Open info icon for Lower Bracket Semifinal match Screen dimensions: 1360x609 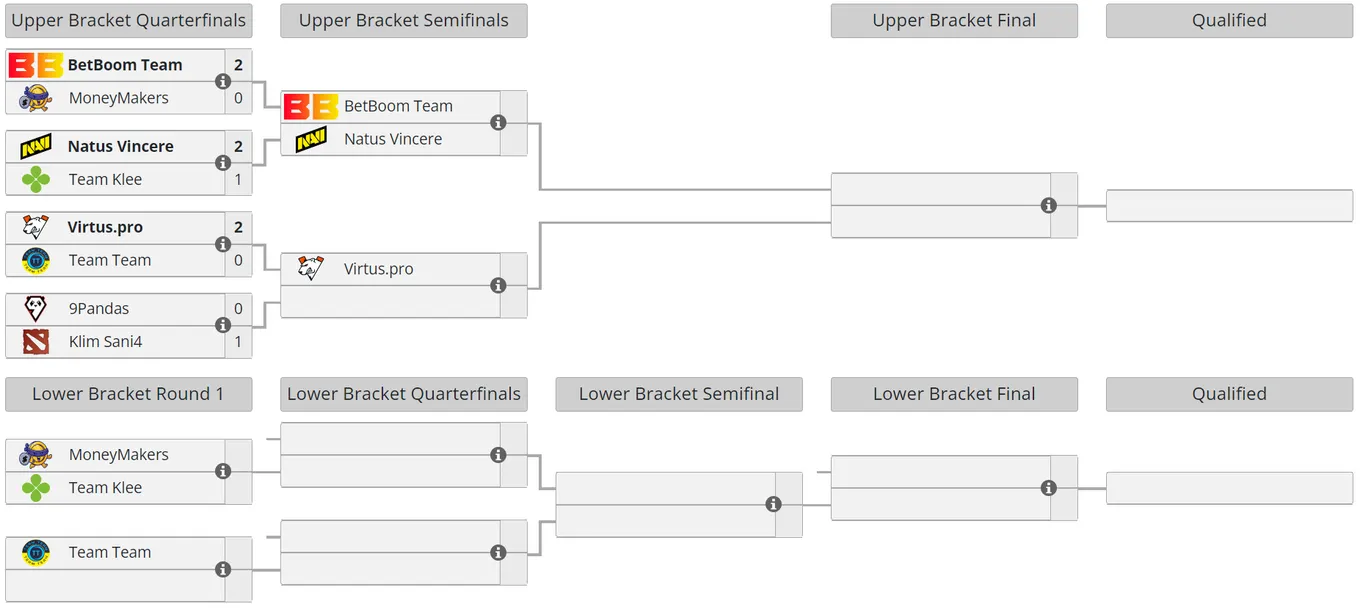pos(773,504)
